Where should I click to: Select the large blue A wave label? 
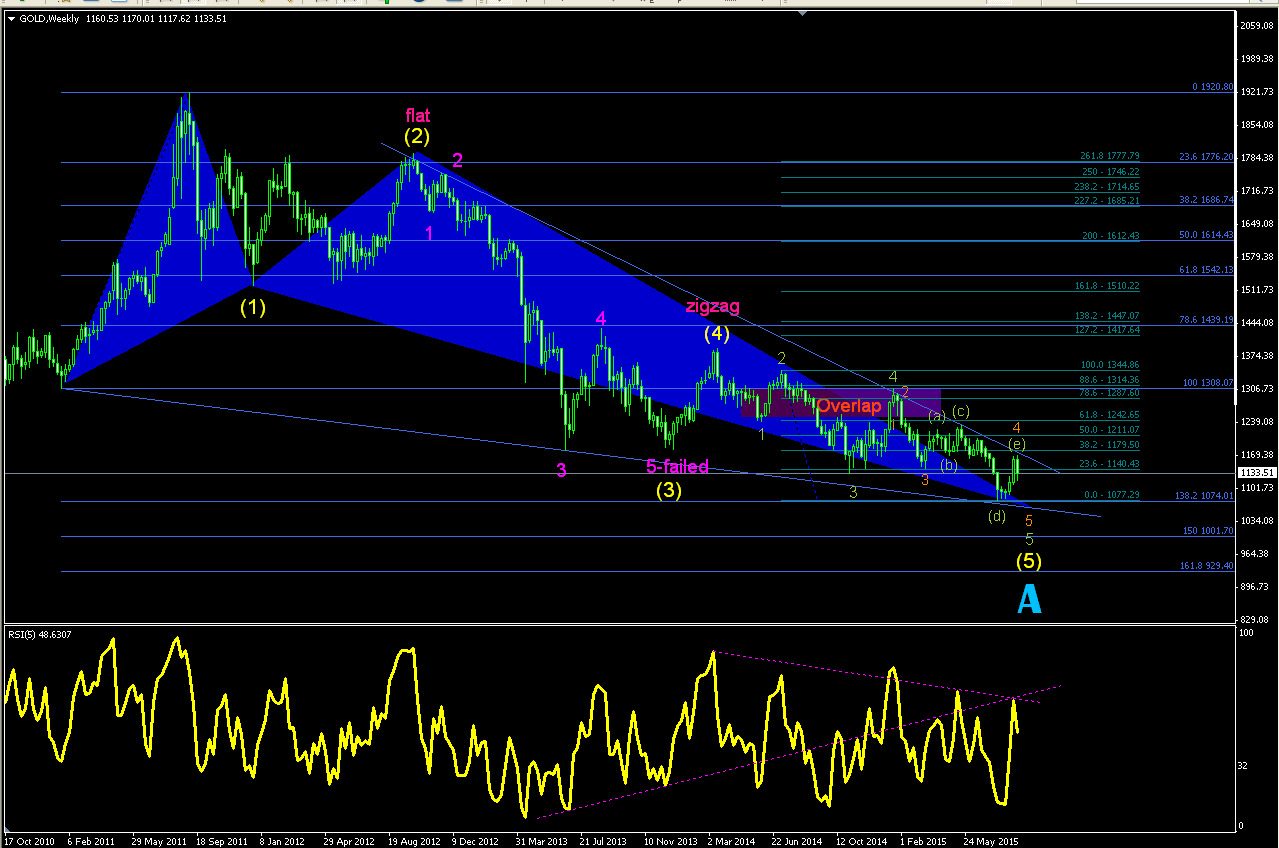tap(1030, 598)
